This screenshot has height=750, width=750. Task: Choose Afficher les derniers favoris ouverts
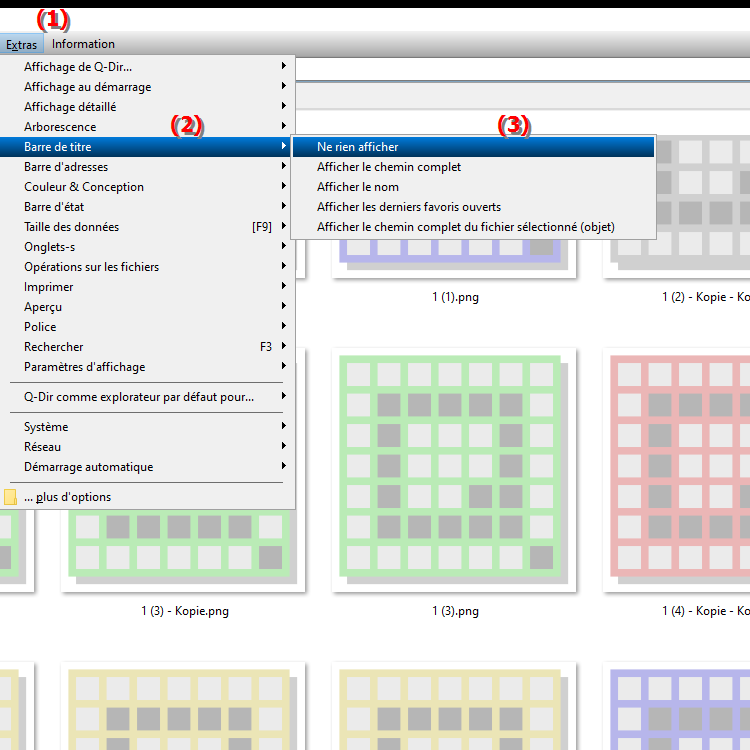[473, 207]
